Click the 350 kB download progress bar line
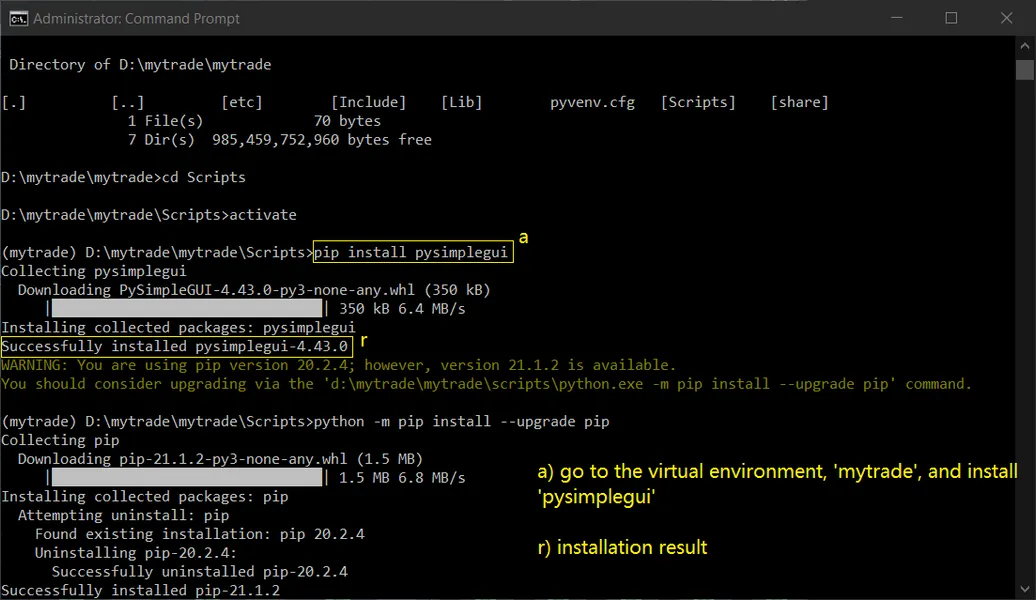The image size is (1036, 600). pyautogui.click(x=185, y=308)
